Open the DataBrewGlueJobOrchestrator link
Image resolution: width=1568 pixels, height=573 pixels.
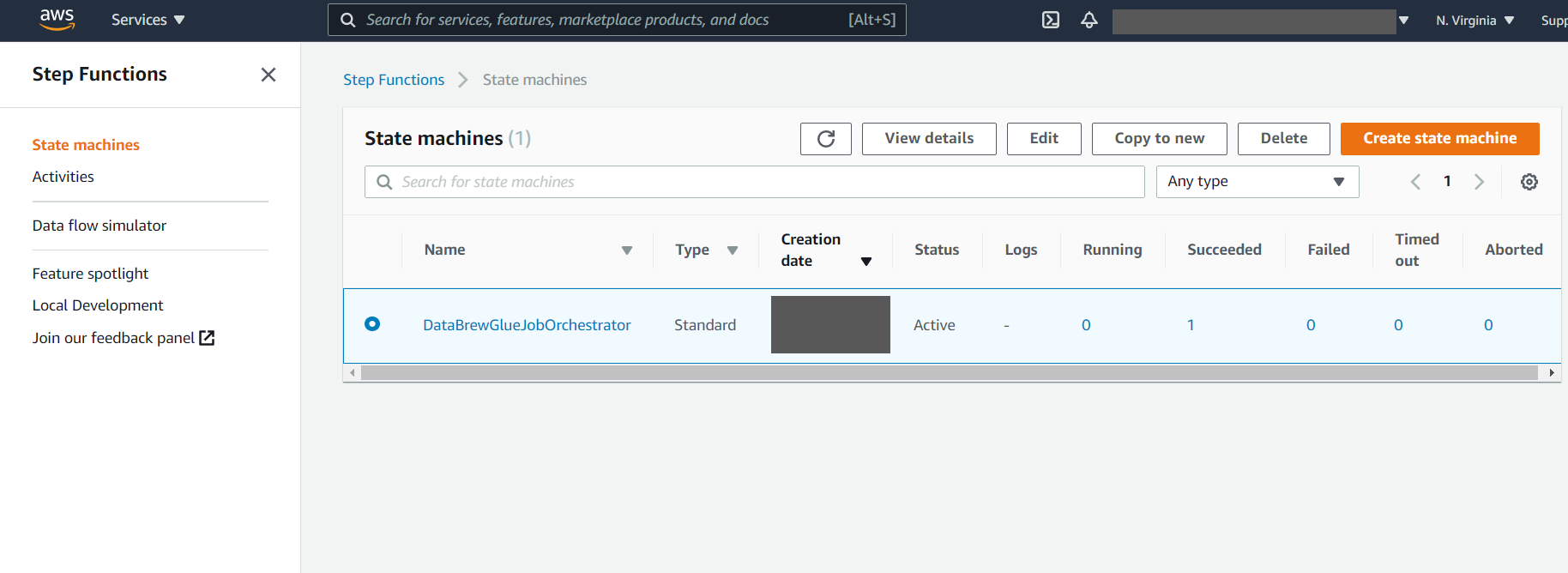tap(527, 325)
